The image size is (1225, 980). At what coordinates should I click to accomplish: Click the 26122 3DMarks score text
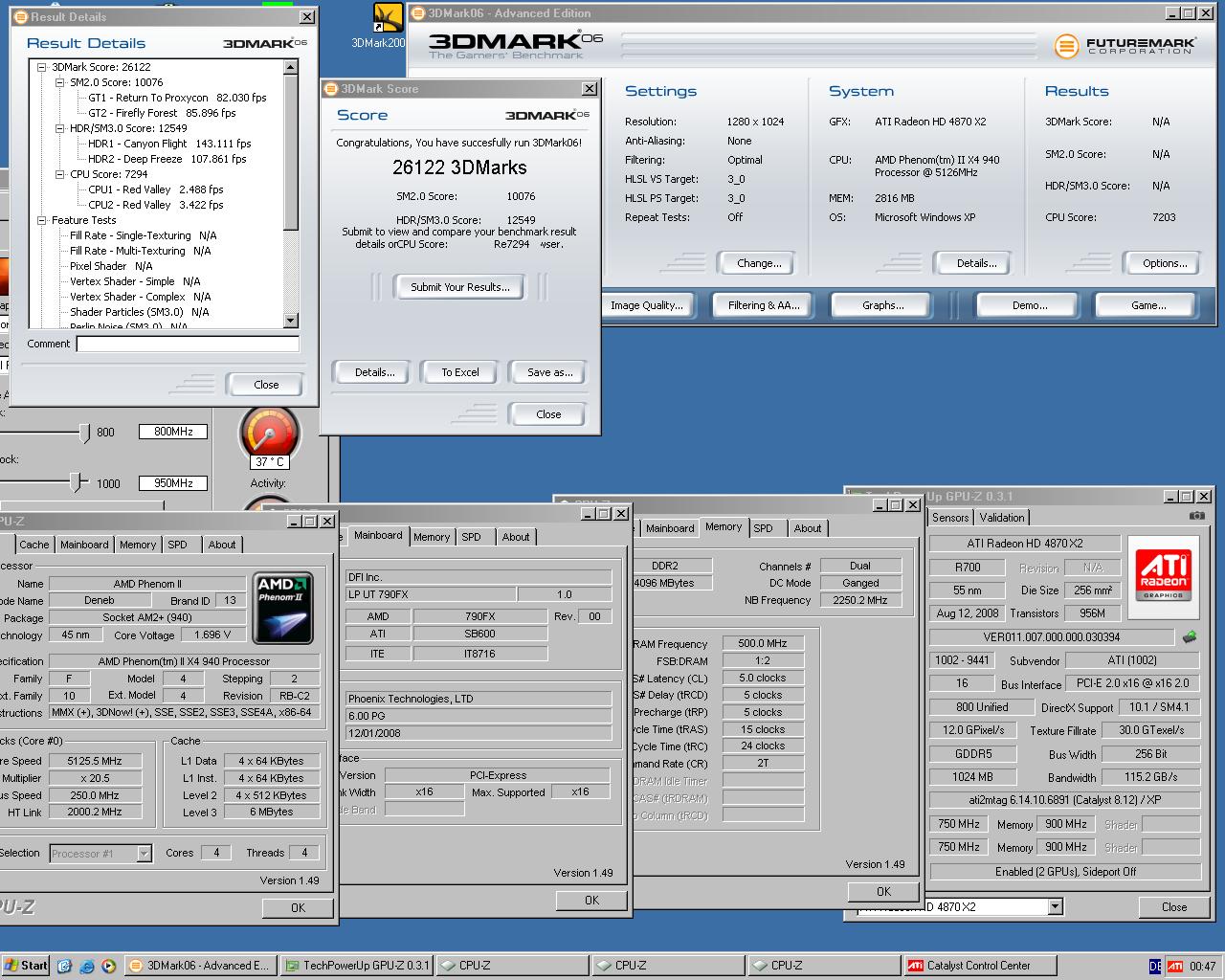point(459,167)
